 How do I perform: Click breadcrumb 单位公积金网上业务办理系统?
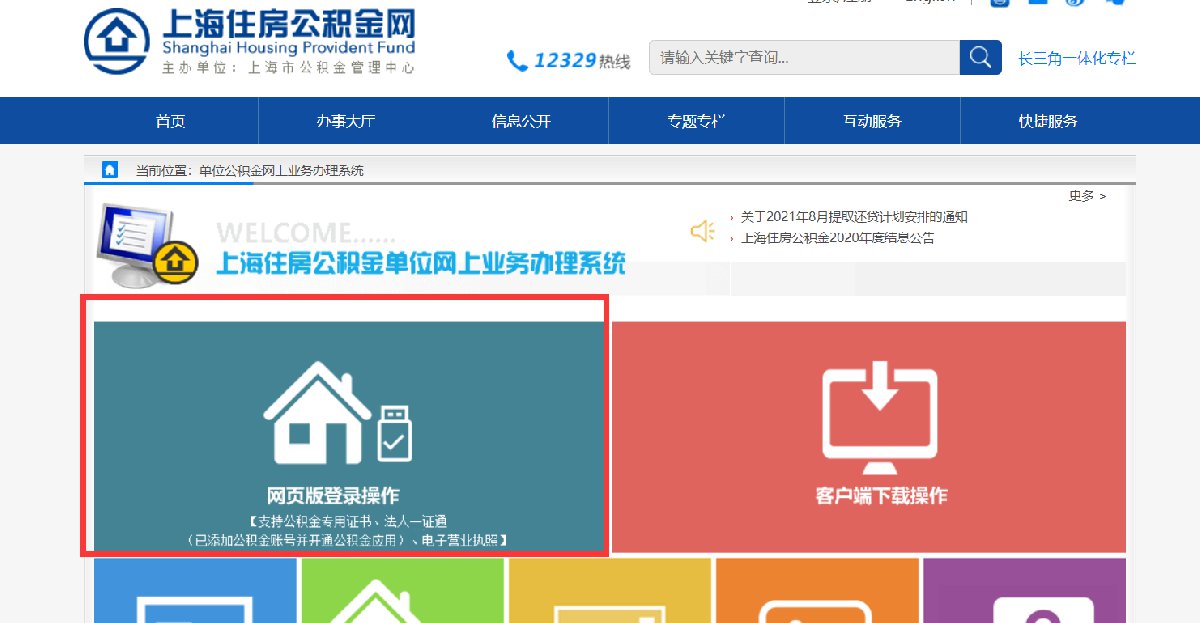[281, 171]
